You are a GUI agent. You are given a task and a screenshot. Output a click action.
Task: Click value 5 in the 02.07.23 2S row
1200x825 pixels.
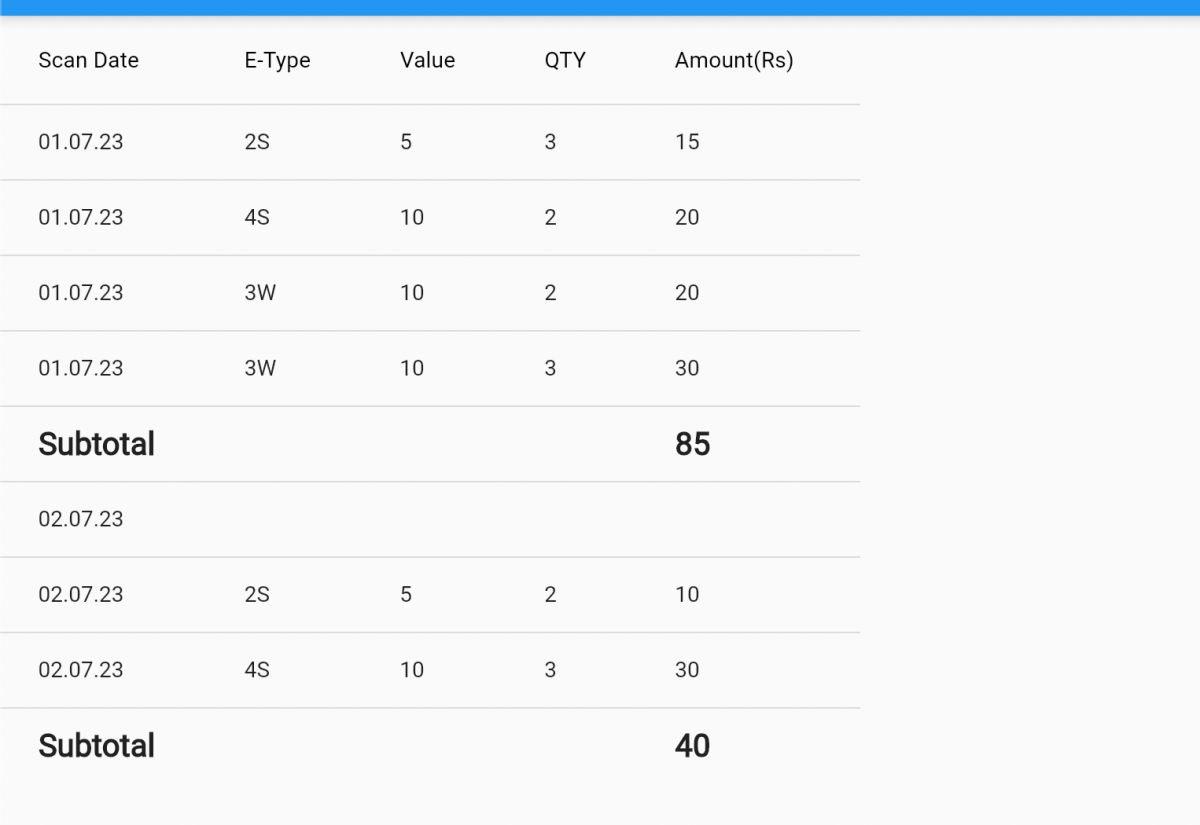[x=406, y=594]
